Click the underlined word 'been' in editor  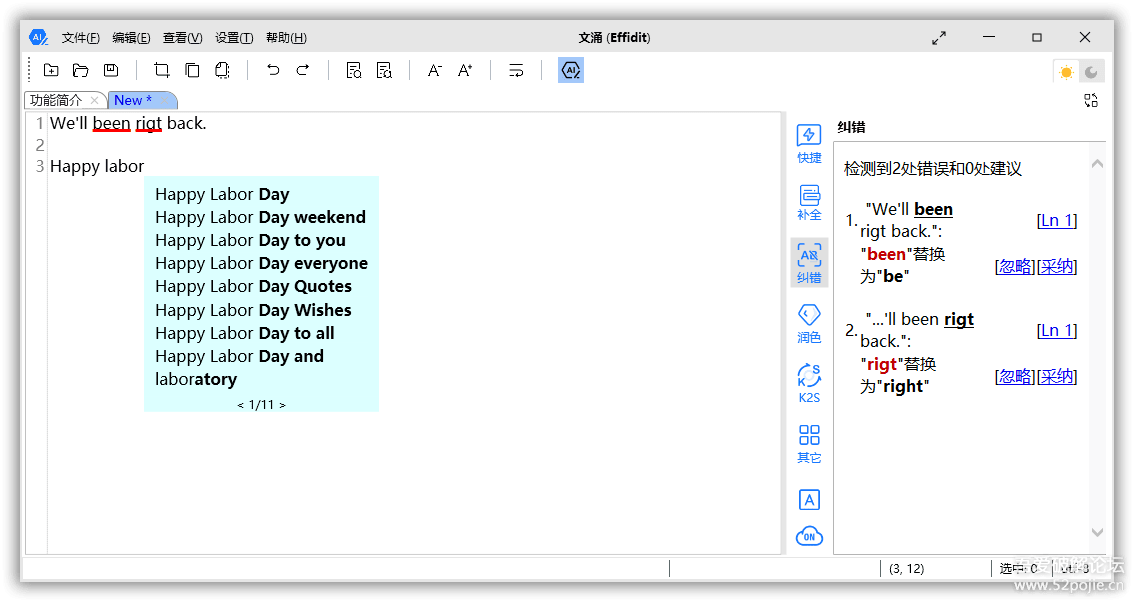(x=111, y=124)
